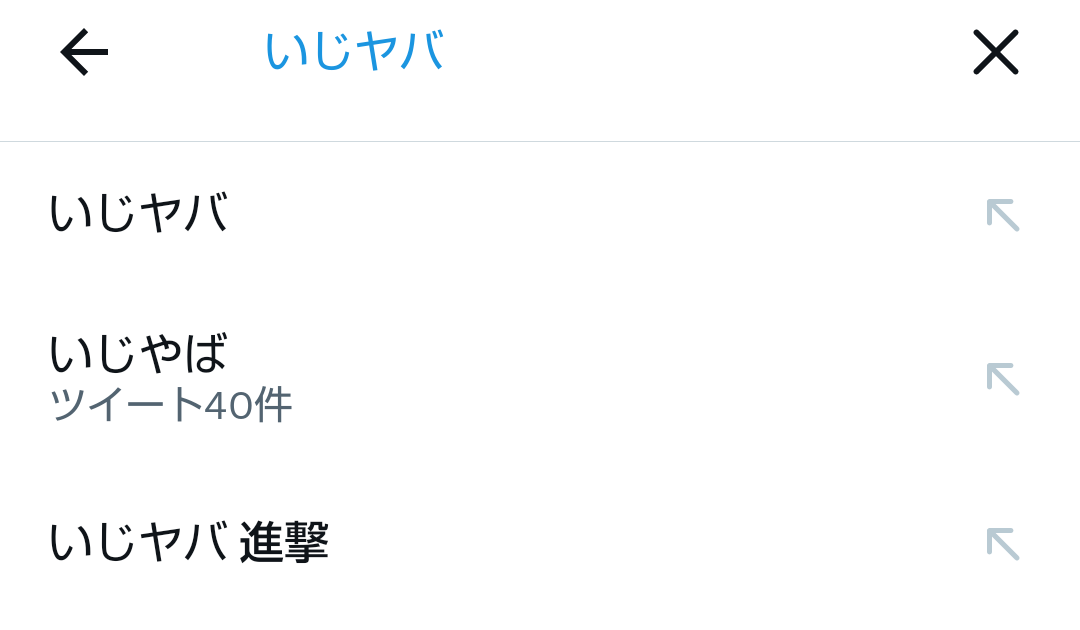Autofill the query from the first suggestion's arrow
The image size is (1080, 630).
tap(1003, 216)
